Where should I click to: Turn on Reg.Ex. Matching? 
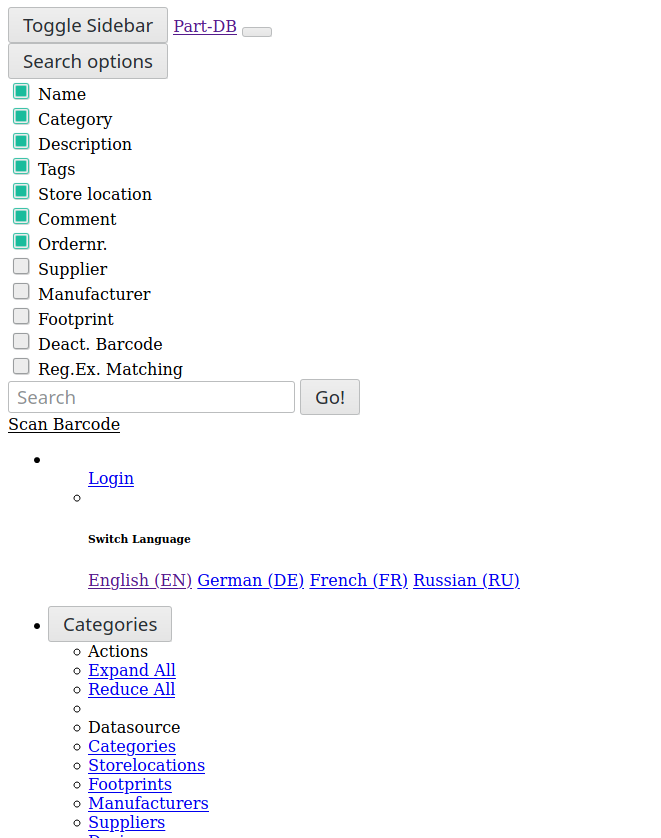click(x=21, y=367)
